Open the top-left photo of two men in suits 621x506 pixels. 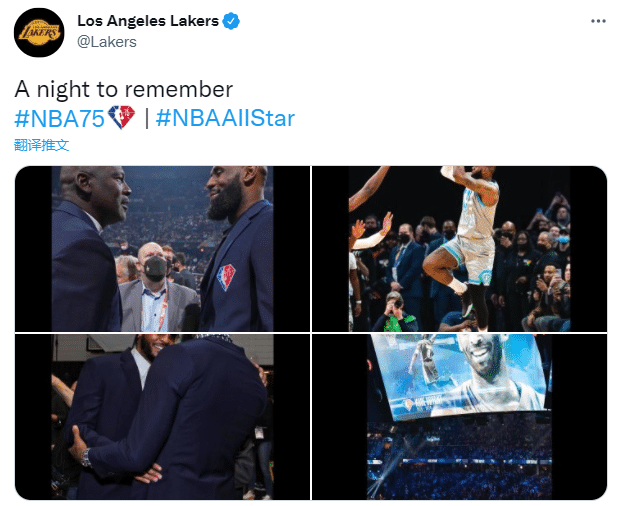pos(162,249)
